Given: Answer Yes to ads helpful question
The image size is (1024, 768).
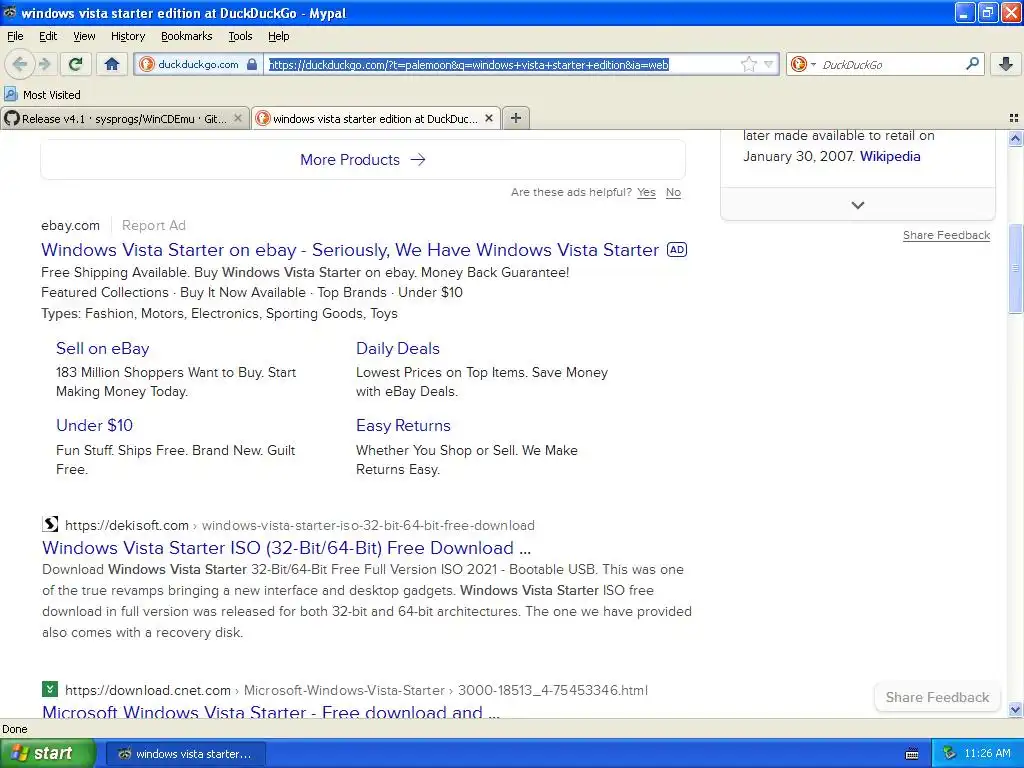Looking at the screenshot, I should [x=646, y=192].
